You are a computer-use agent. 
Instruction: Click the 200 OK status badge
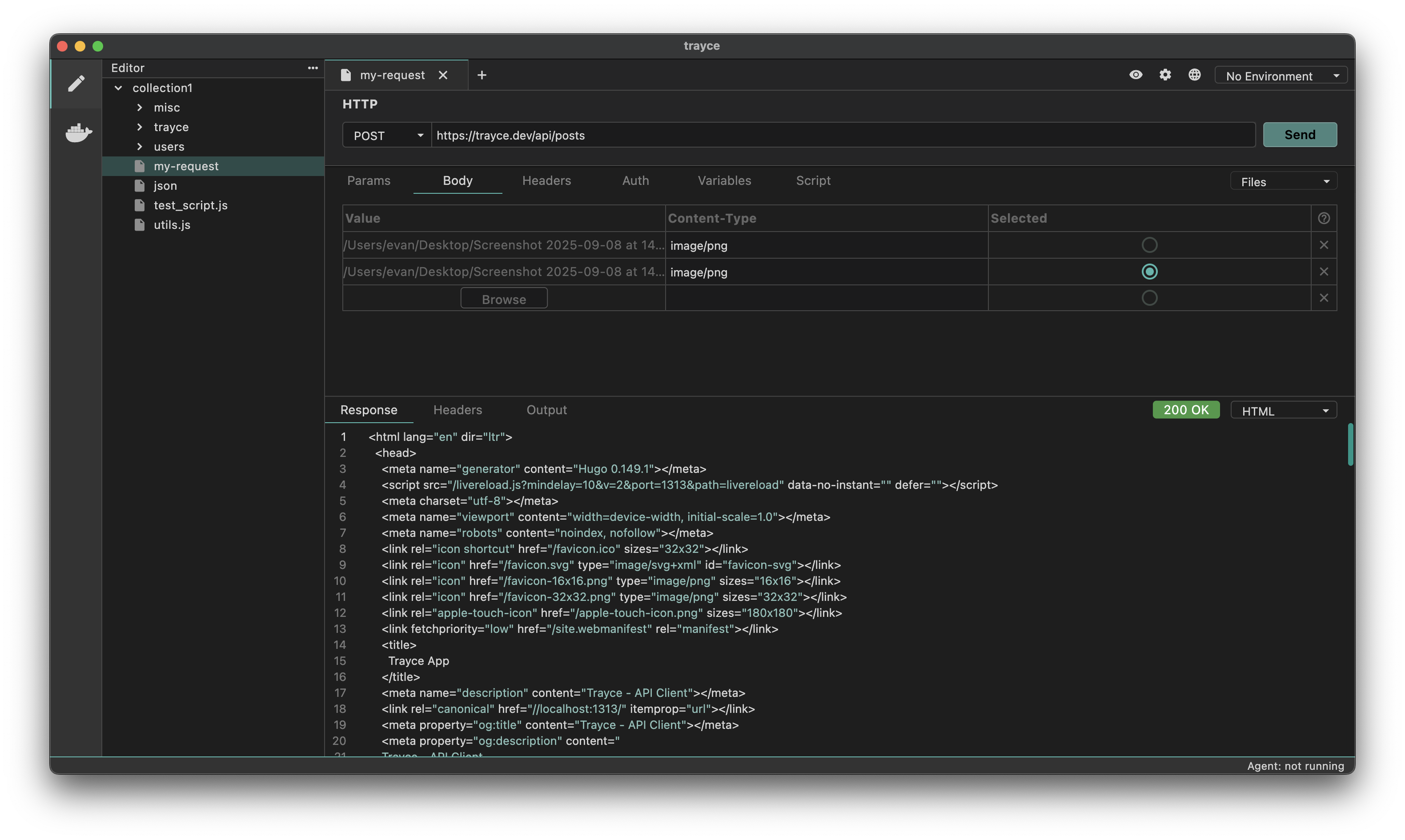pos(1186,410)
